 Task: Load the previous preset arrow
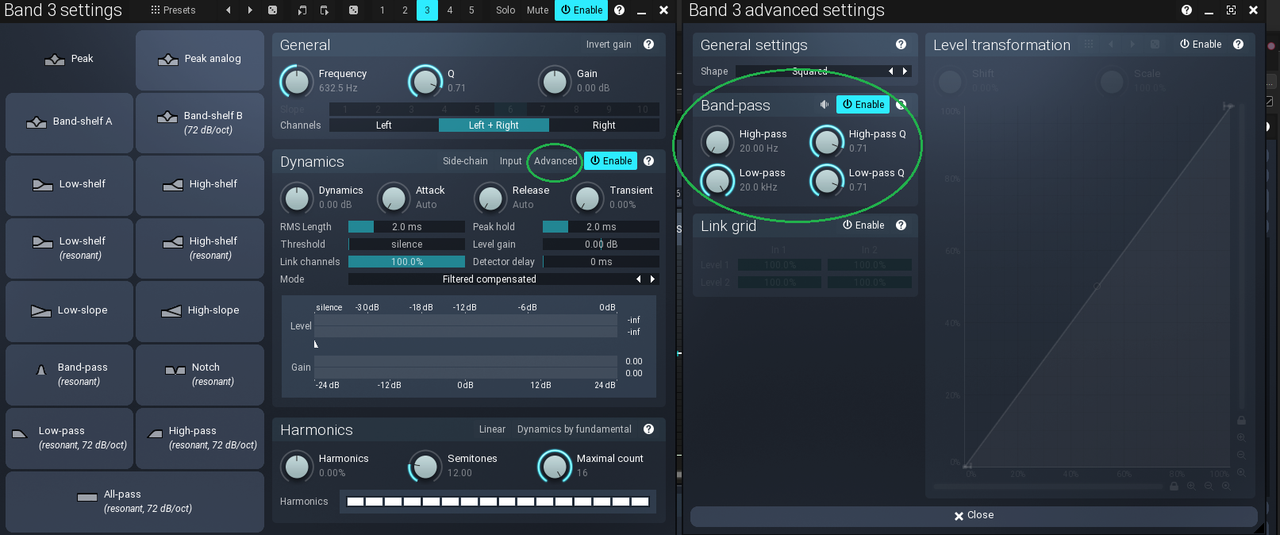coord(227,10)
